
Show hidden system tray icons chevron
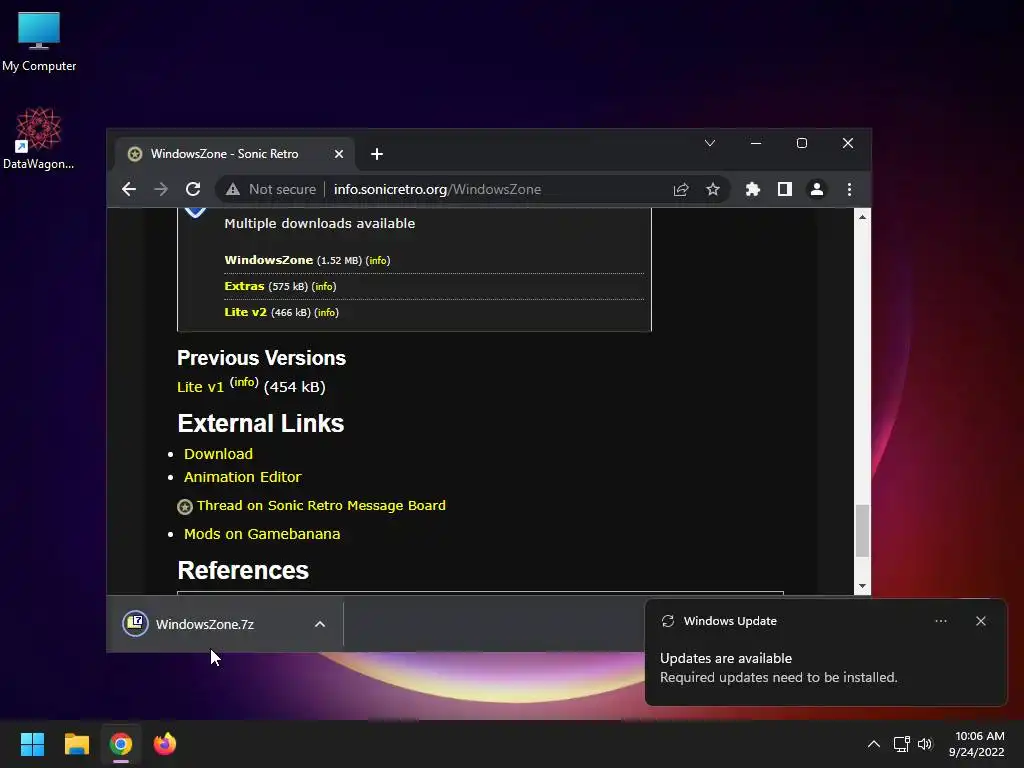pos(874,744)
